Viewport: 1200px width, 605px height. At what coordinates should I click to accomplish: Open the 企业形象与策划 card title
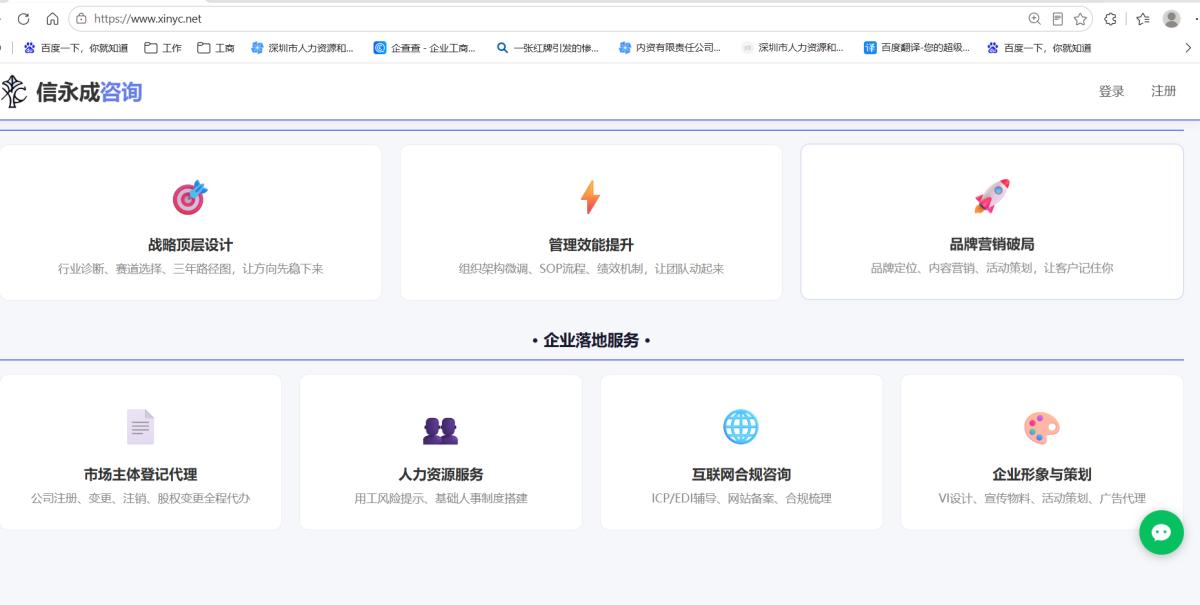tap(1042, 475)
